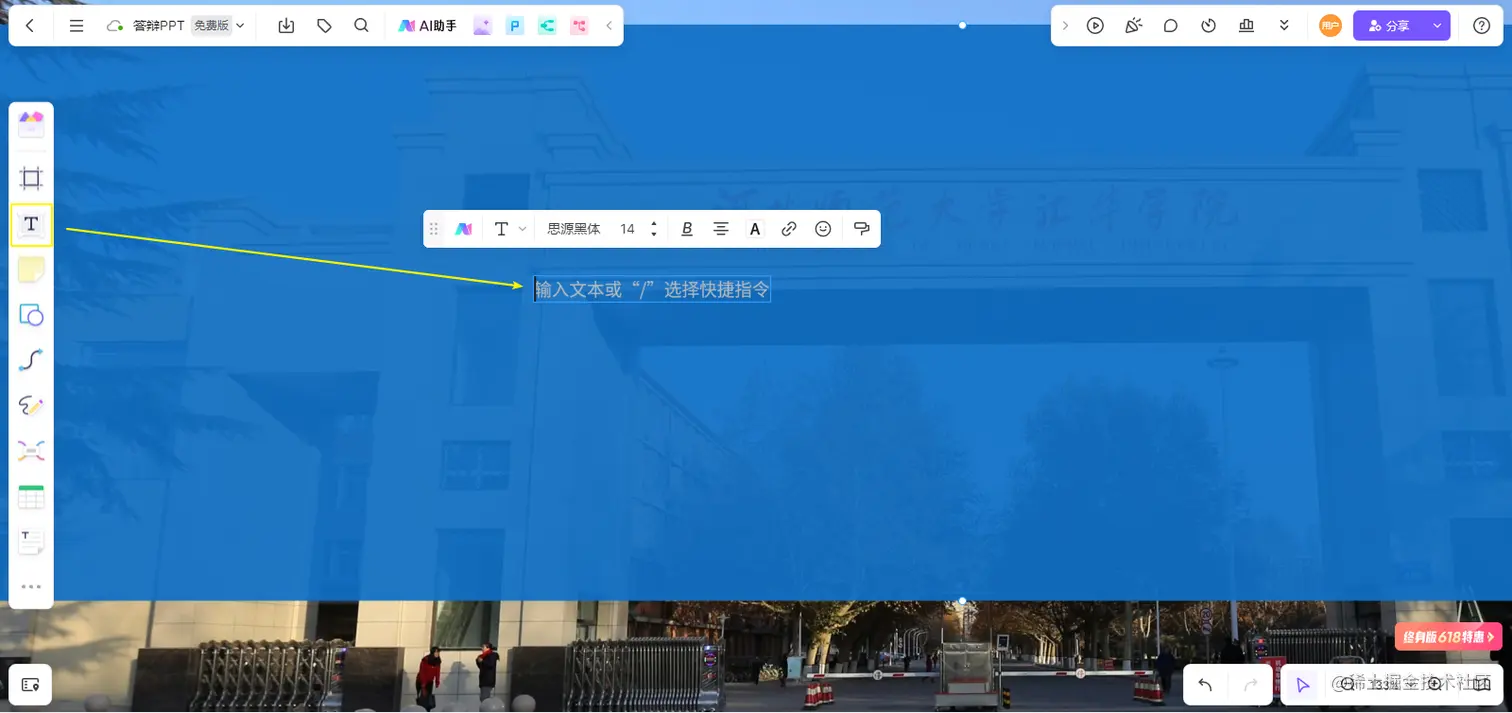Select the document text card tool
Viewport: 1512px width, 713px height.
click(31, 542)
